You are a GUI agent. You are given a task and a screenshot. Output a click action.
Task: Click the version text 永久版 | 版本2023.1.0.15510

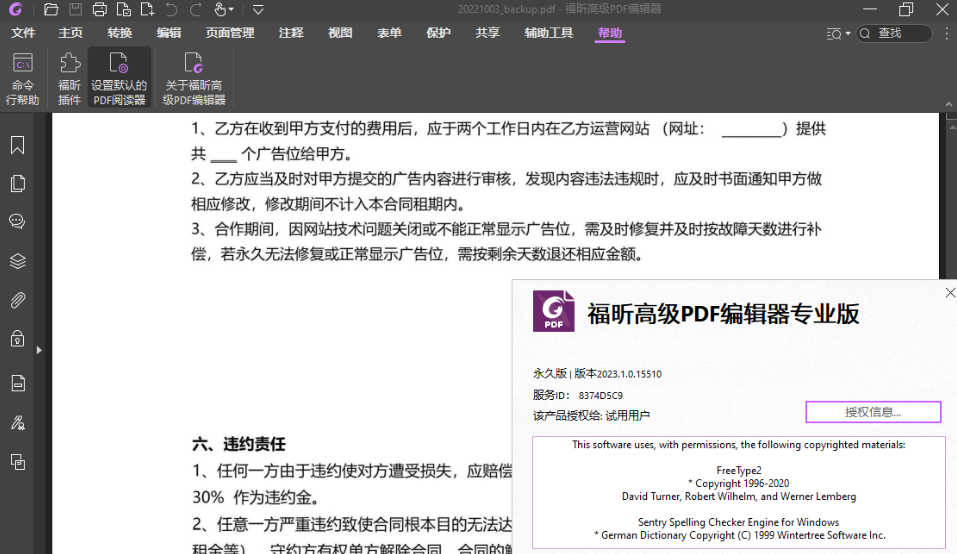597,374
